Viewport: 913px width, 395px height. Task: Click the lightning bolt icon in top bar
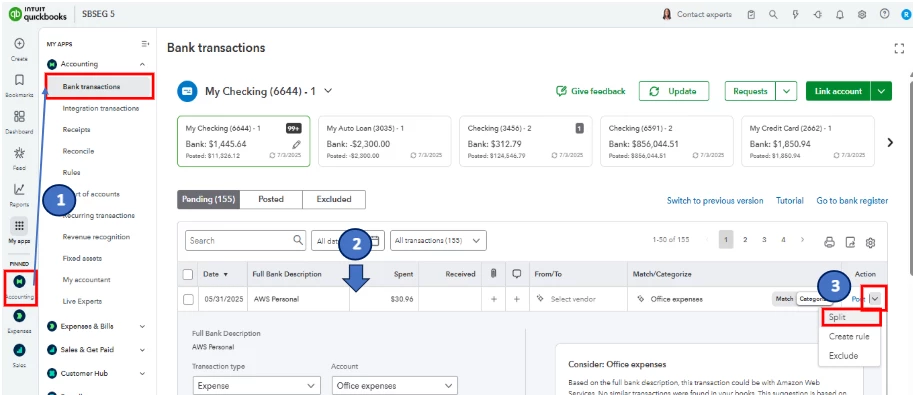(795, 15)
